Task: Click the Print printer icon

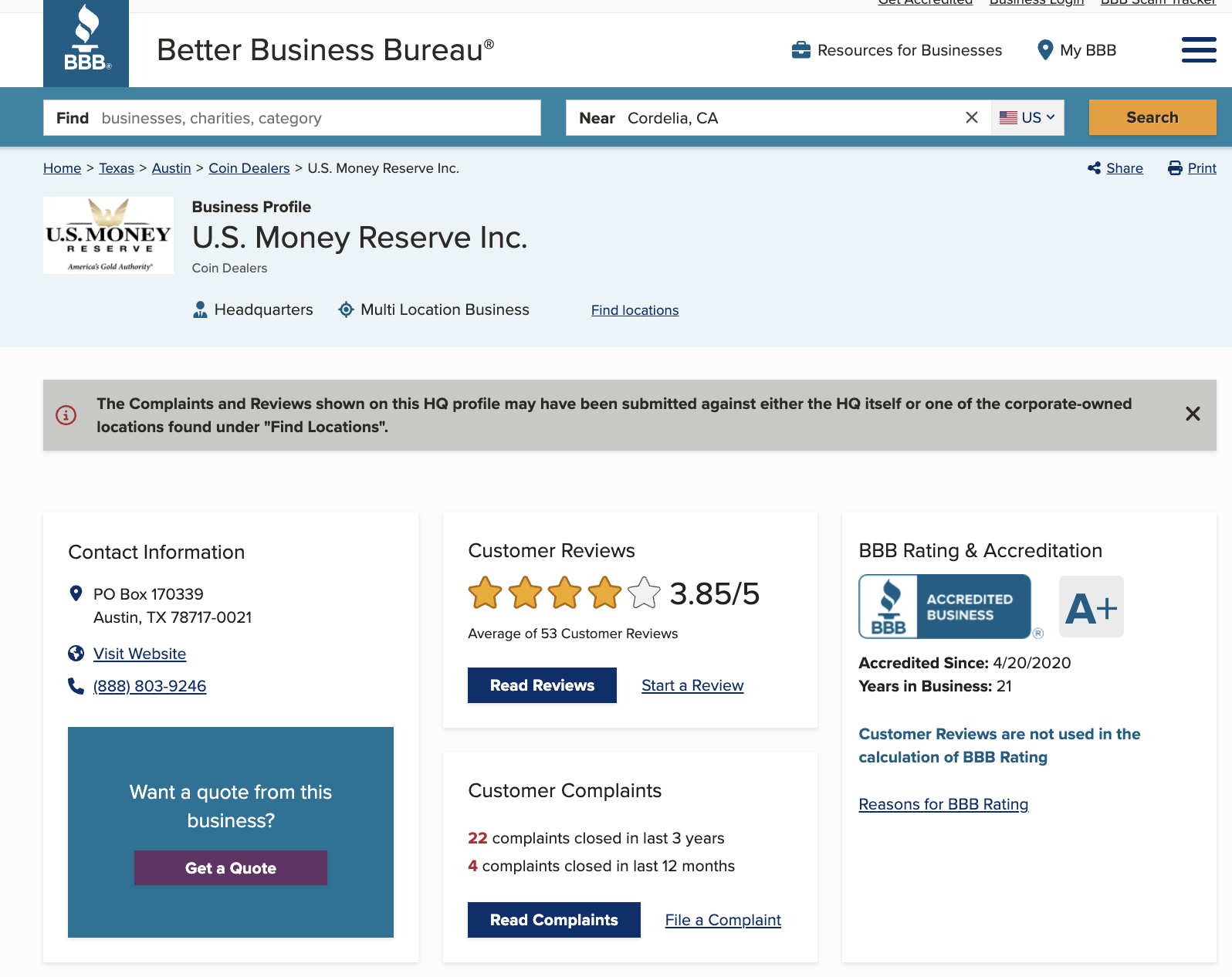Action: tap(1175, 168)
